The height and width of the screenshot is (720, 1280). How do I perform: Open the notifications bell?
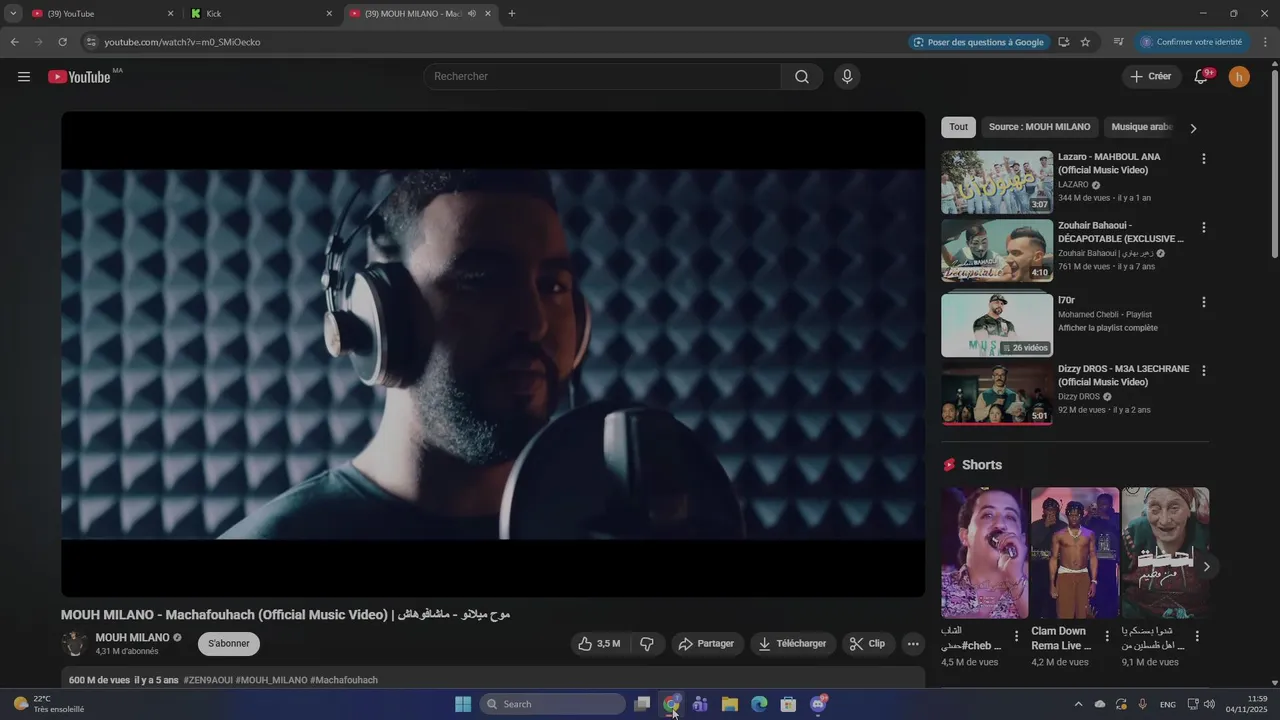(x=1201, y=77)
